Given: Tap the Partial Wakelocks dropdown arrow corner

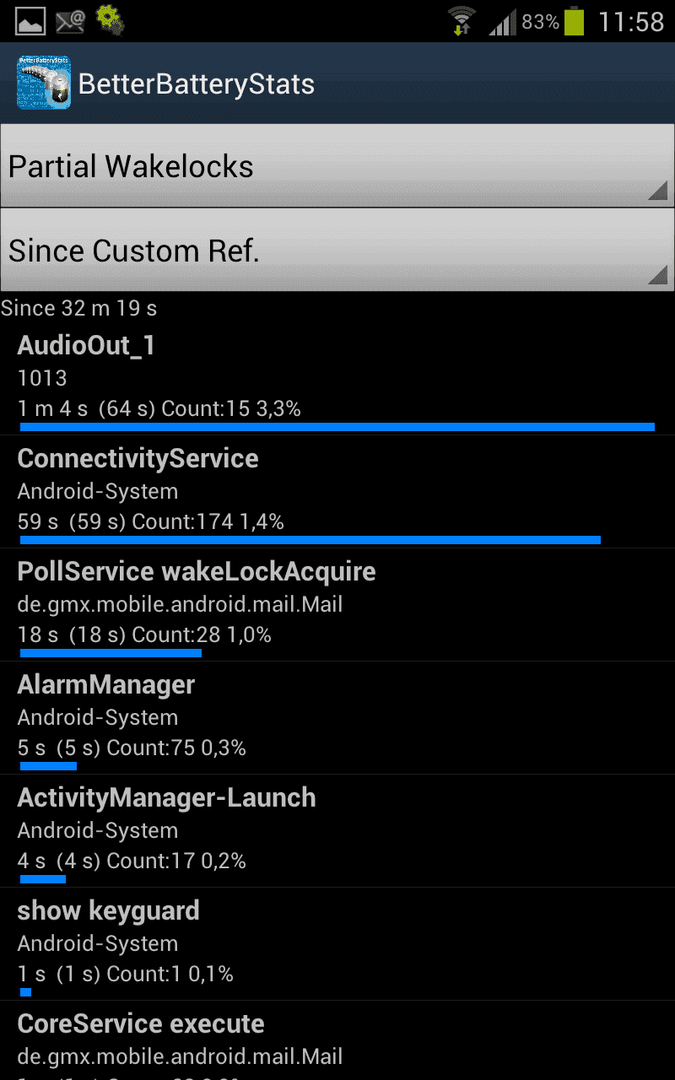Looking at the screenshot, I should (x=658, y=190).
